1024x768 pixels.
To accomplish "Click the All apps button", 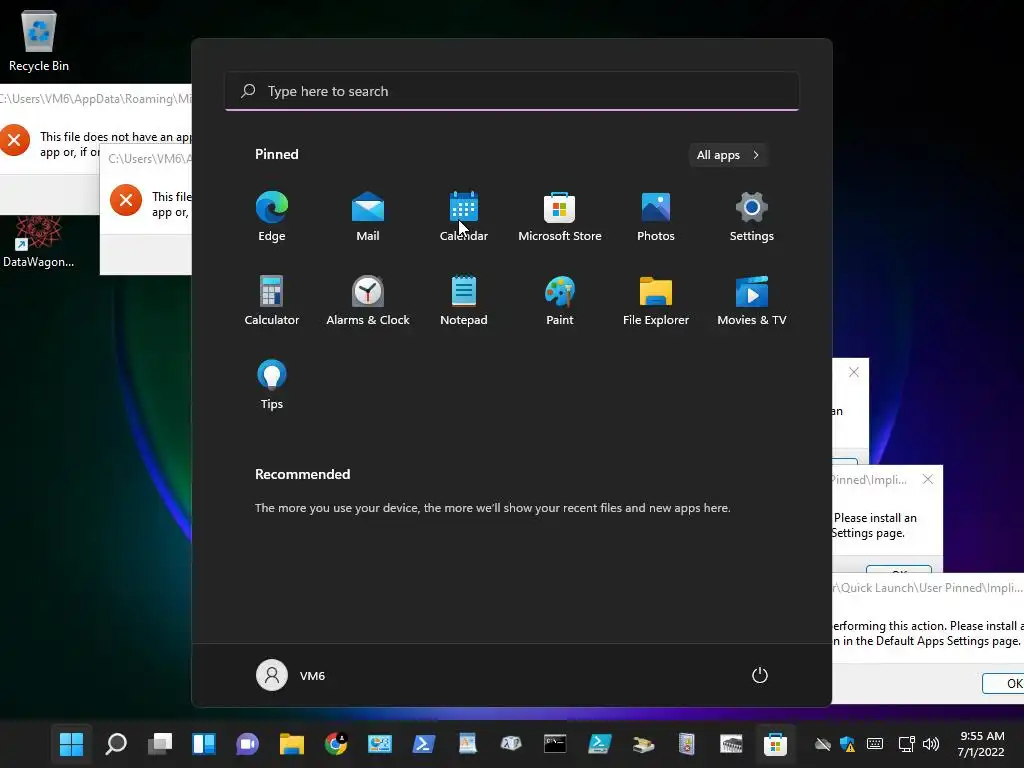I will click(728, 155).
